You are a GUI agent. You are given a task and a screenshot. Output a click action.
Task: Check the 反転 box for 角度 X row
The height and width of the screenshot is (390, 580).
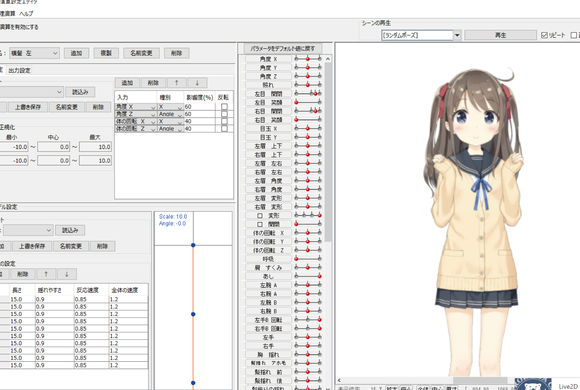click(x=224, y=107)
